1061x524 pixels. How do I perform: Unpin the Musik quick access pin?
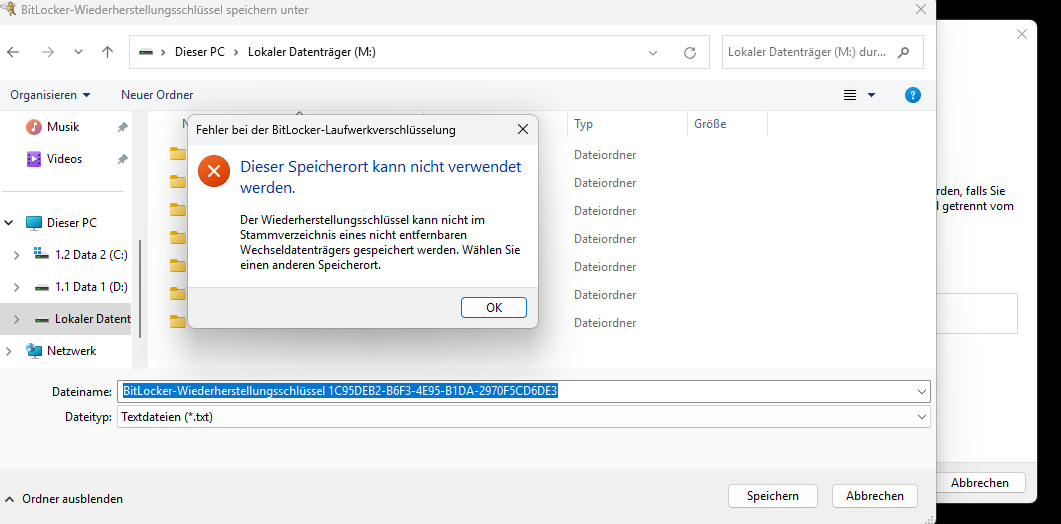122,127
